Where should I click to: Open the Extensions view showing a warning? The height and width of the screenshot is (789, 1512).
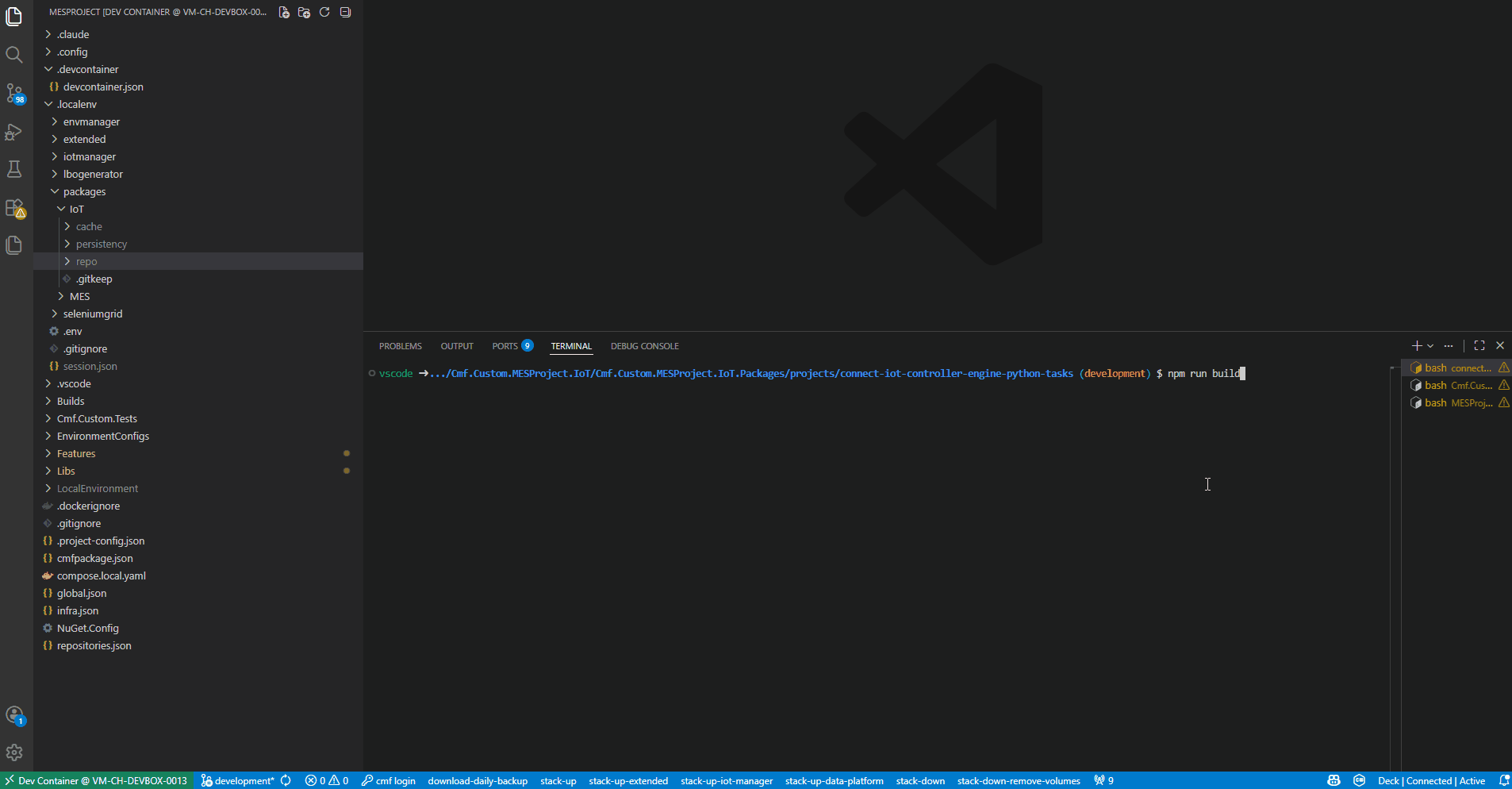(15, 207)
